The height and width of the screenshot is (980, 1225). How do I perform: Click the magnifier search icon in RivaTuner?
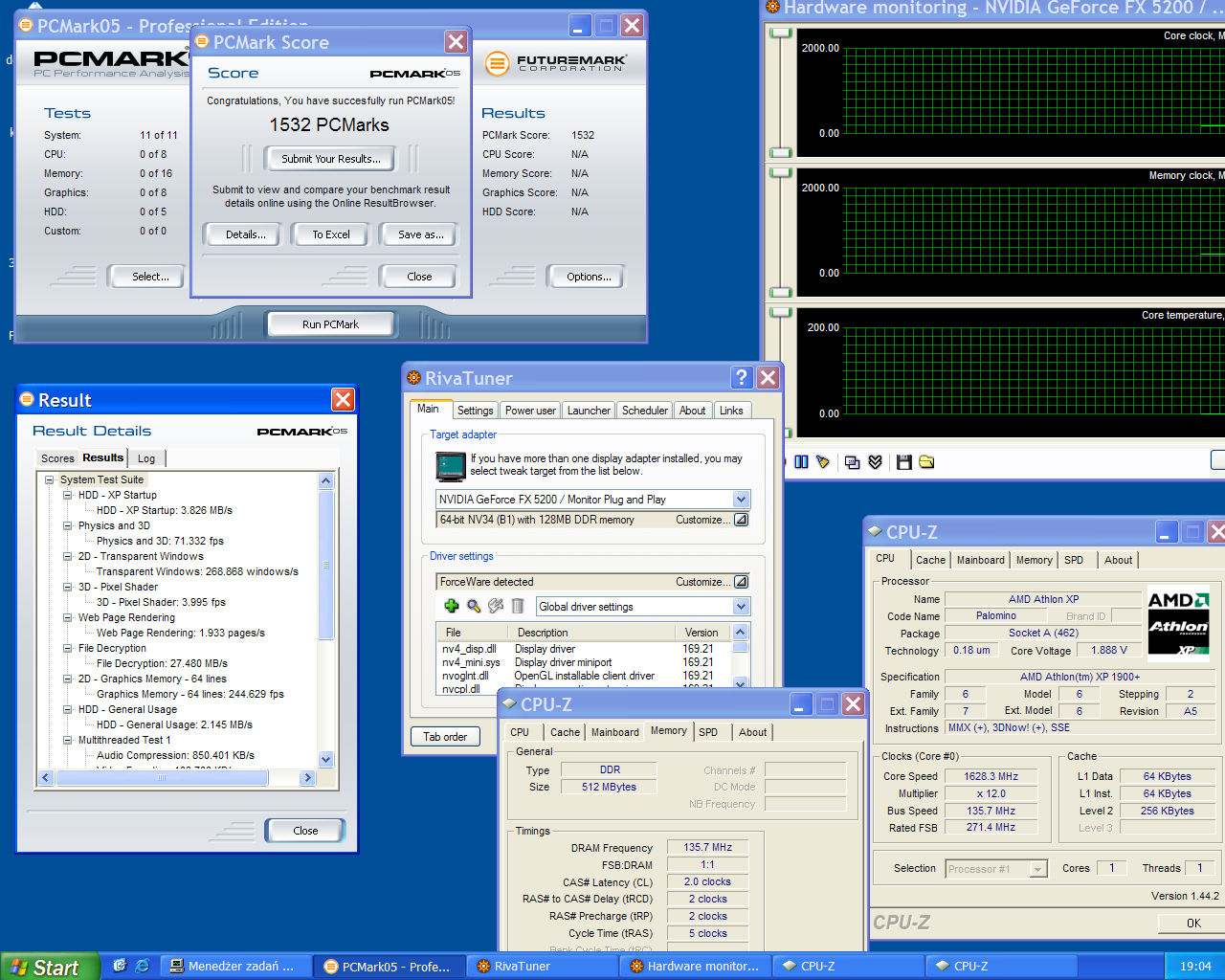click(474, 606)
